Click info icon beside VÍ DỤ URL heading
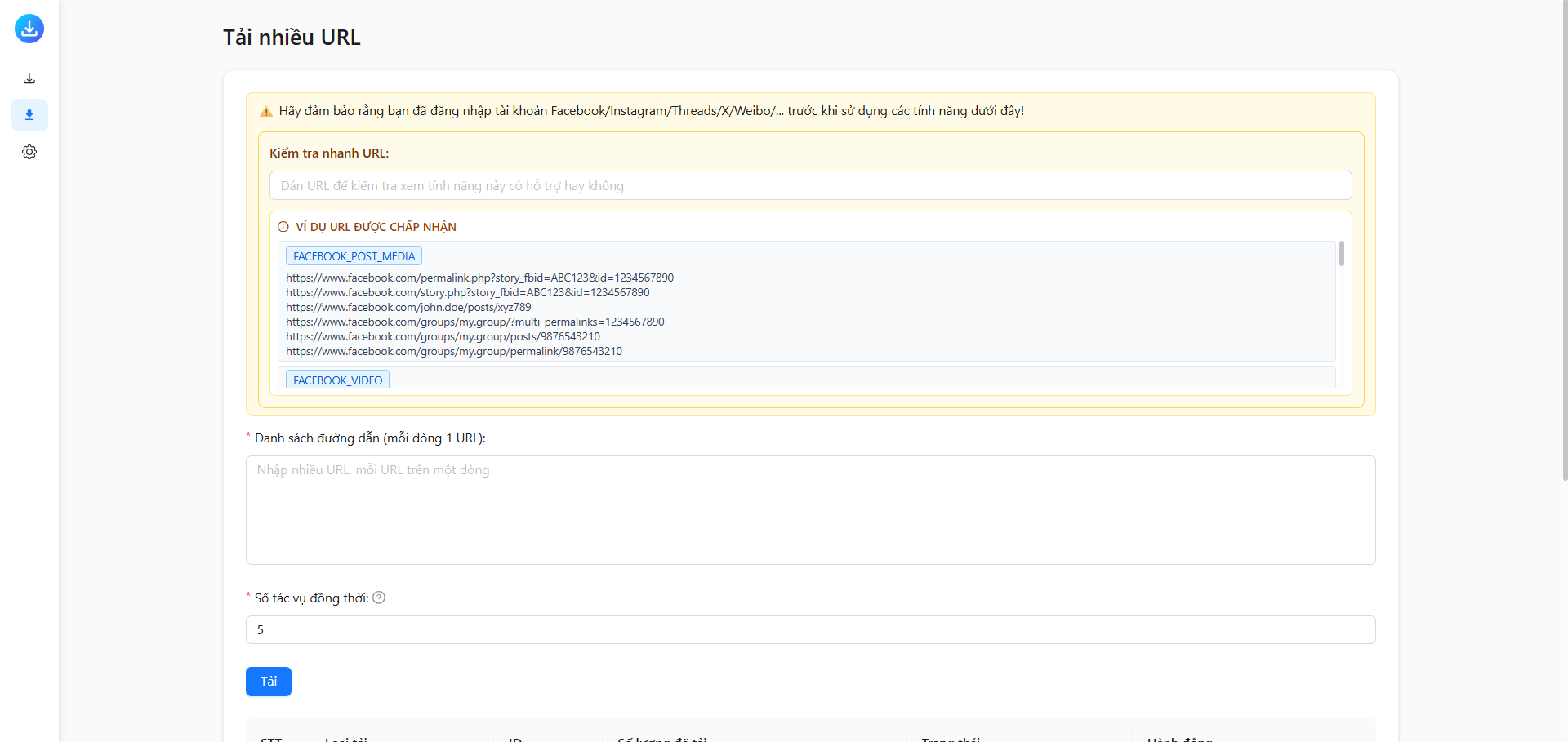Image resolution: width=1568 pixels, height=742 pixels. [x=283, y=227]
